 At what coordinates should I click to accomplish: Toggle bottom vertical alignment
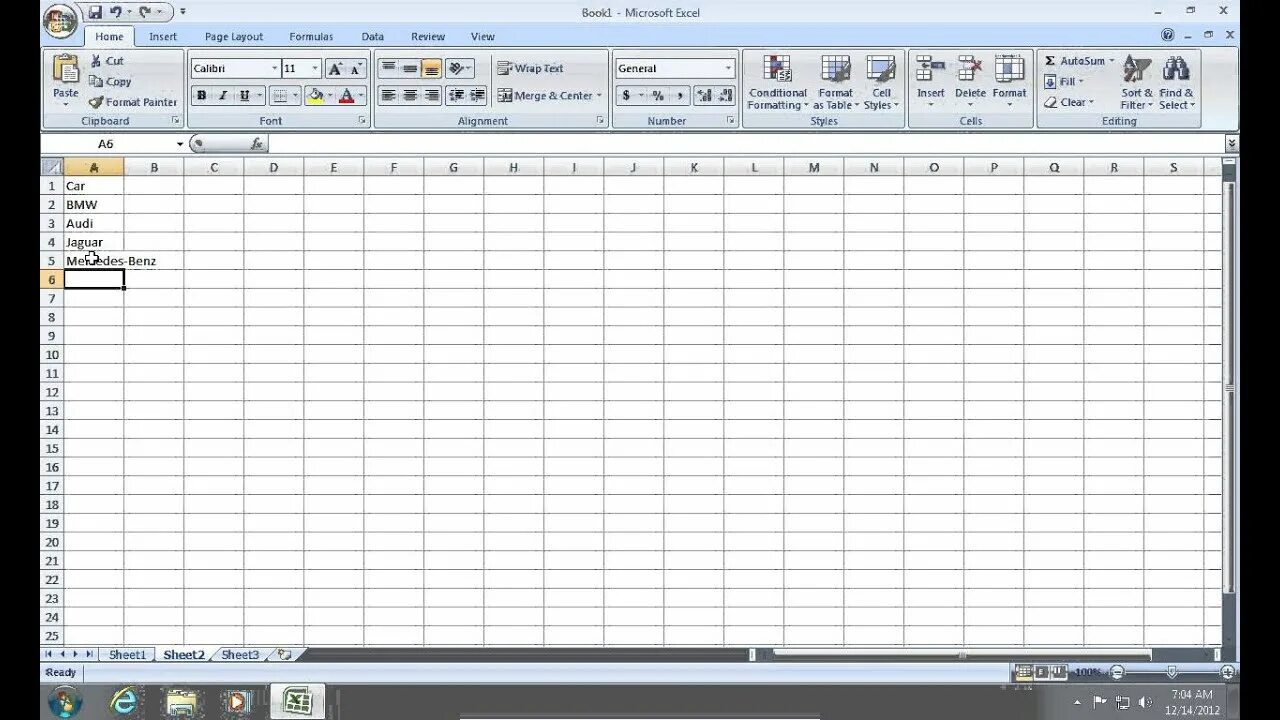coord(431,68)
